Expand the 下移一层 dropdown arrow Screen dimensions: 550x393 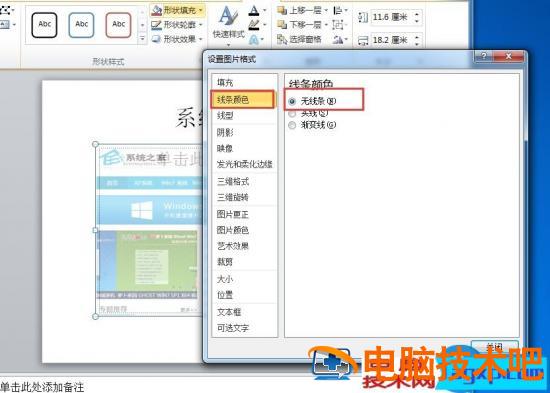point(326,25)
